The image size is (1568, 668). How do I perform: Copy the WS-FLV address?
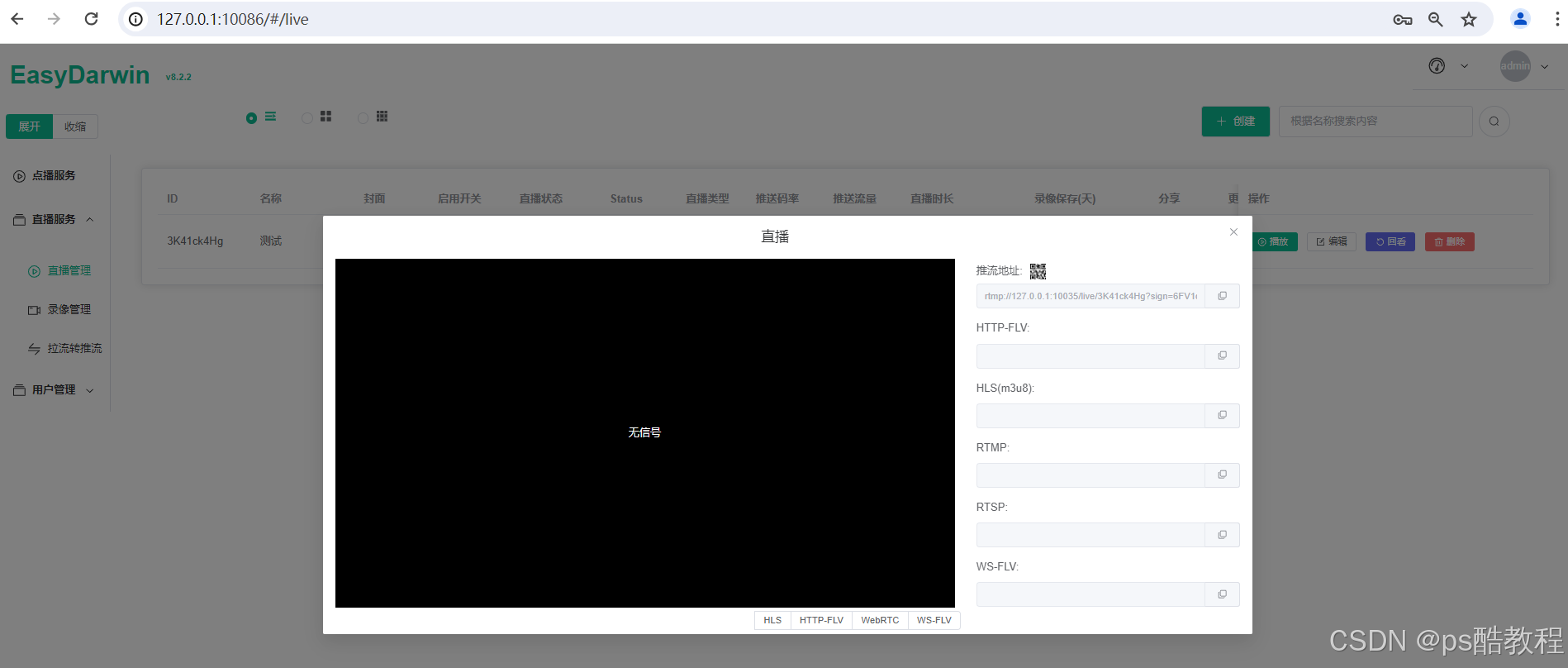click(x=1222, y=594)
